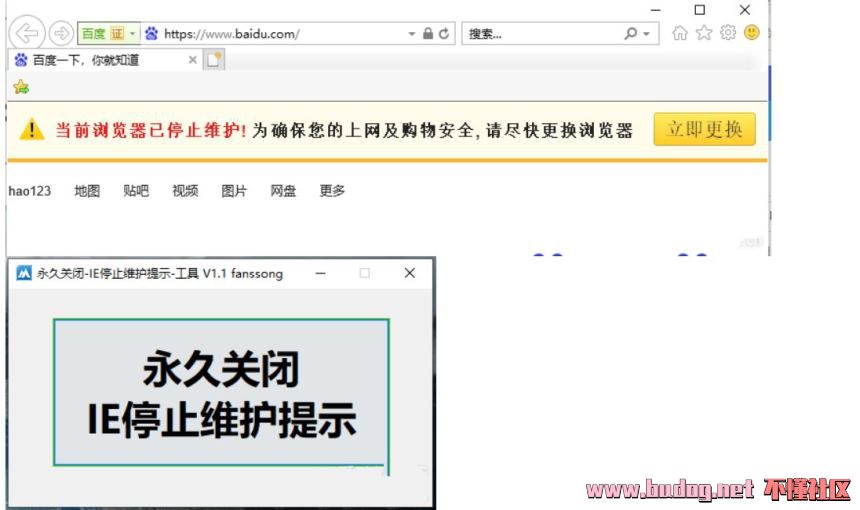Open the Tools gear icon

pos(728,32)
